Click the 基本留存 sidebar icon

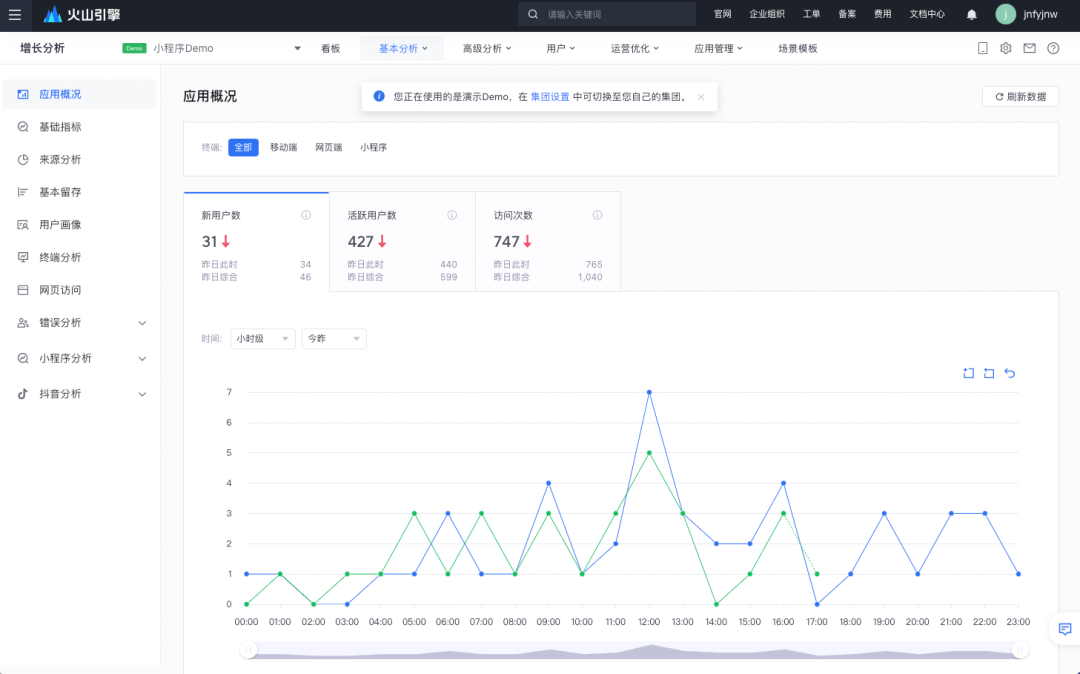click(x=23, y=192)
